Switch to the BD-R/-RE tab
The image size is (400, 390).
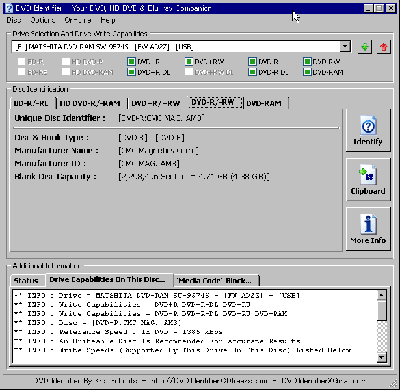tap(31, 104)
